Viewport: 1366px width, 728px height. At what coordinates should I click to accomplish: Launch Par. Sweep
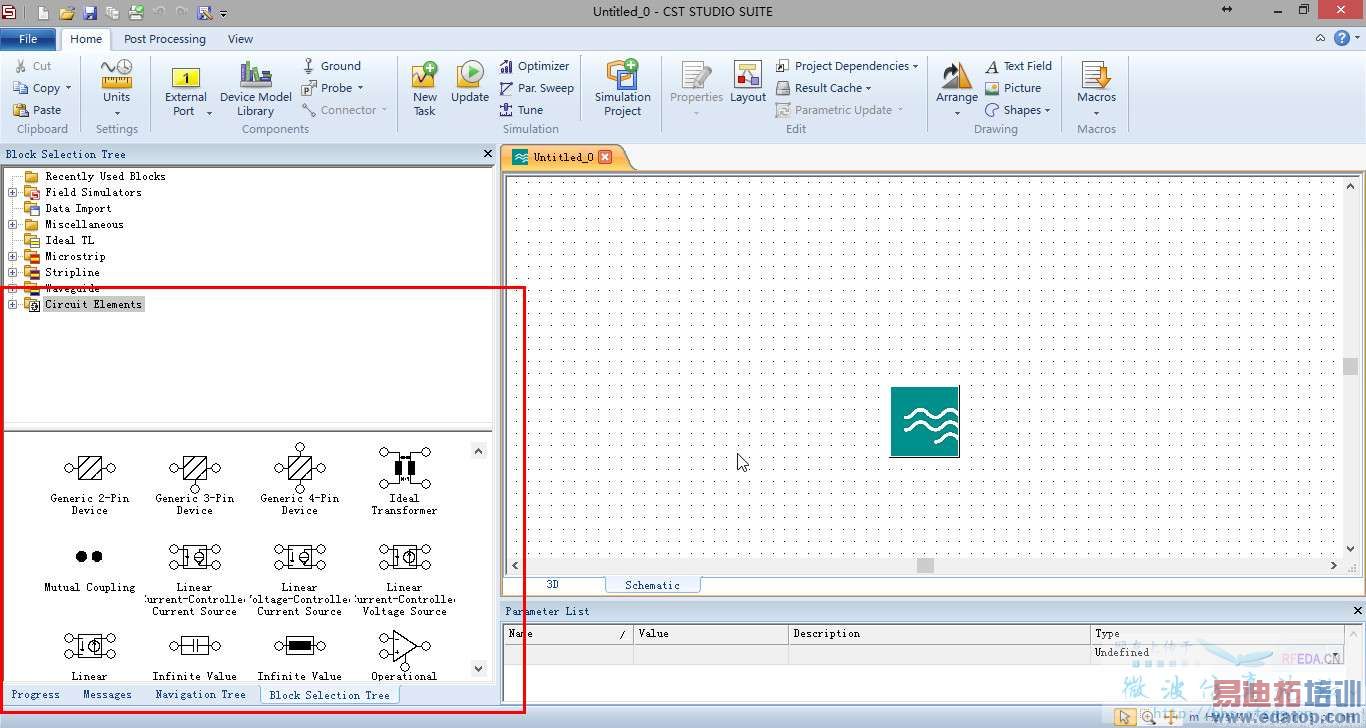point(537,88)
